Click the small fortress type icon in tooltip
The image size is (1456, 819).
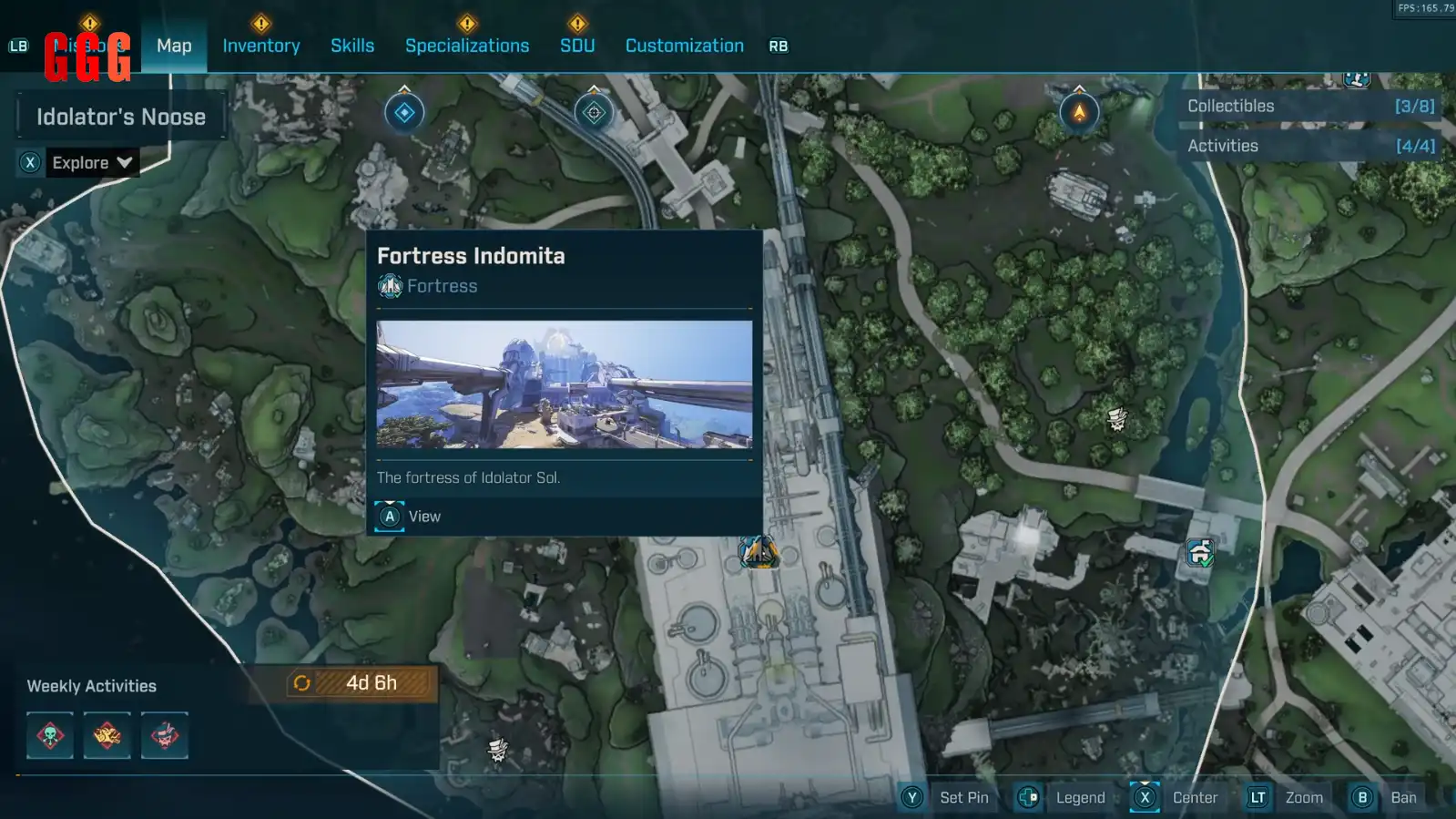tap(391, 286)
